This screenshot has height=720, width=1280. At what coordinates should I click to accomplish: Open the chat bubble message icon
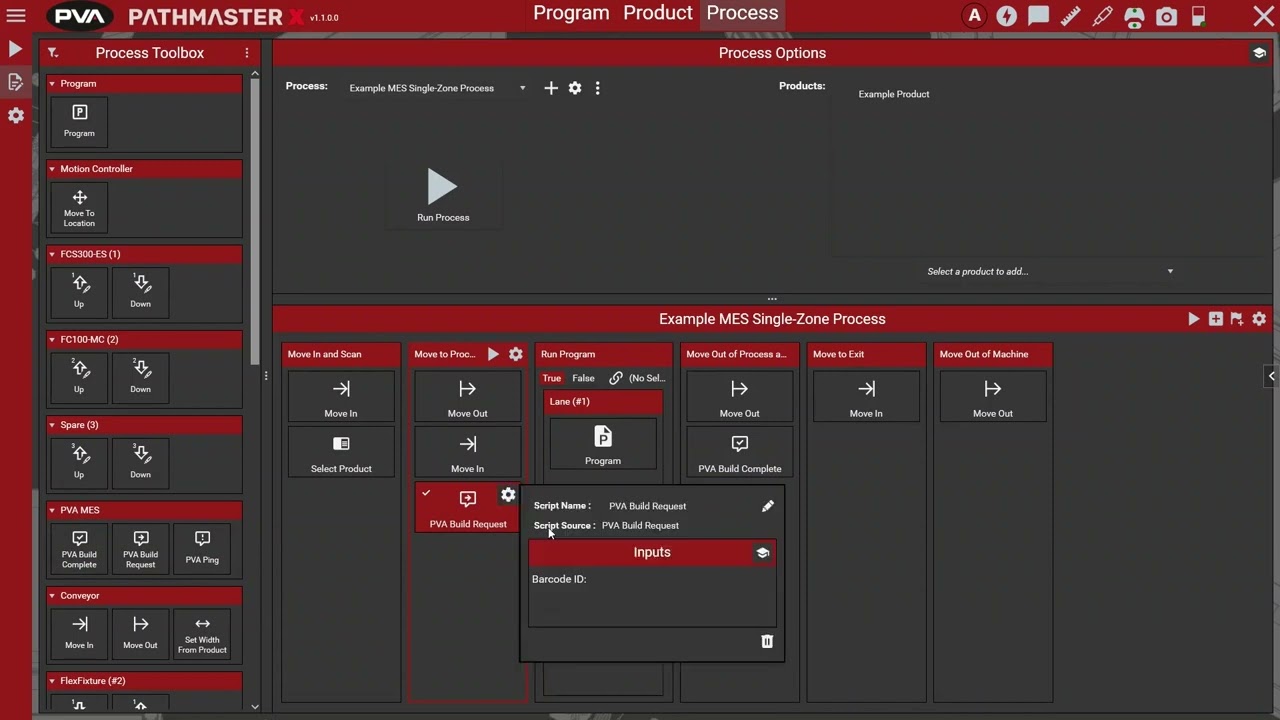[1038, 16]
